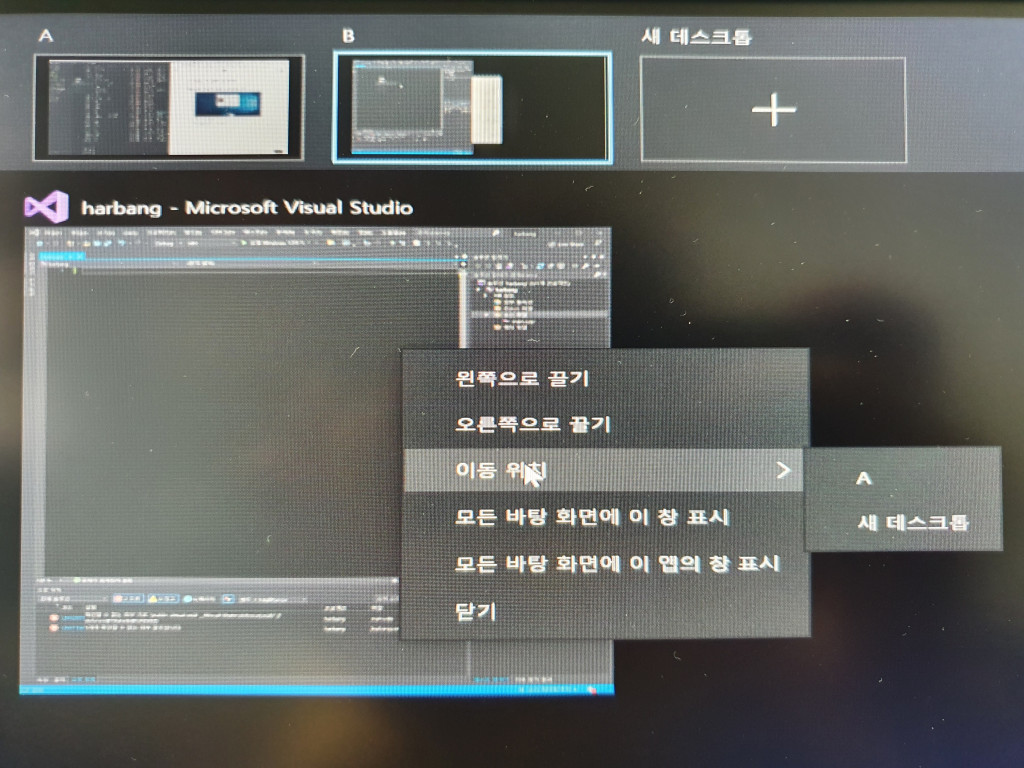Click the desktop A label
The width and height of the screenshot is (1024, 768).
(x=46, y=35)
